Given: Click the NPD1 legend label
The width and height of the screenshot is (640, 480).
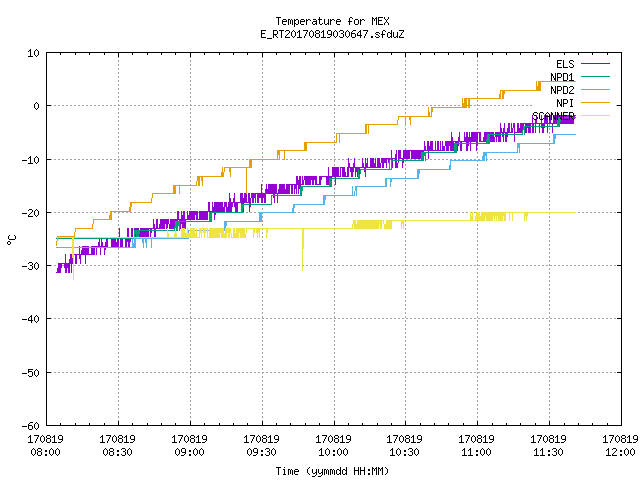Looking at the screenshot, I should (562, 77).
